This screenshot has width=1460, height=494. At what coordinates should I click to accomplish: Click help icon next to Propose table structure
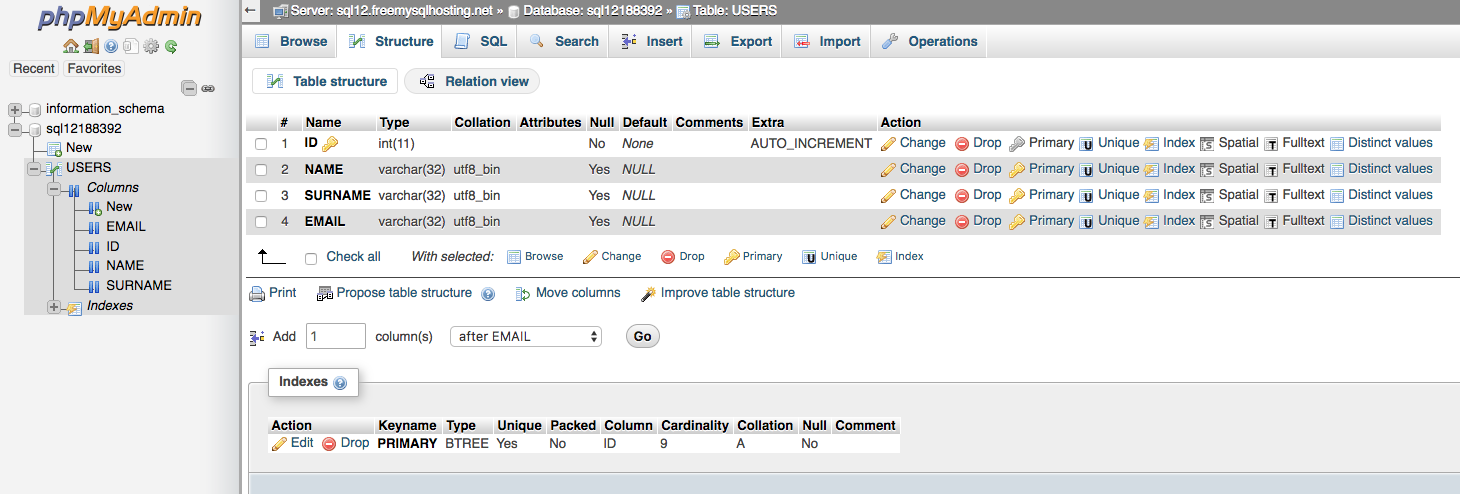click(x=488, y=294)
